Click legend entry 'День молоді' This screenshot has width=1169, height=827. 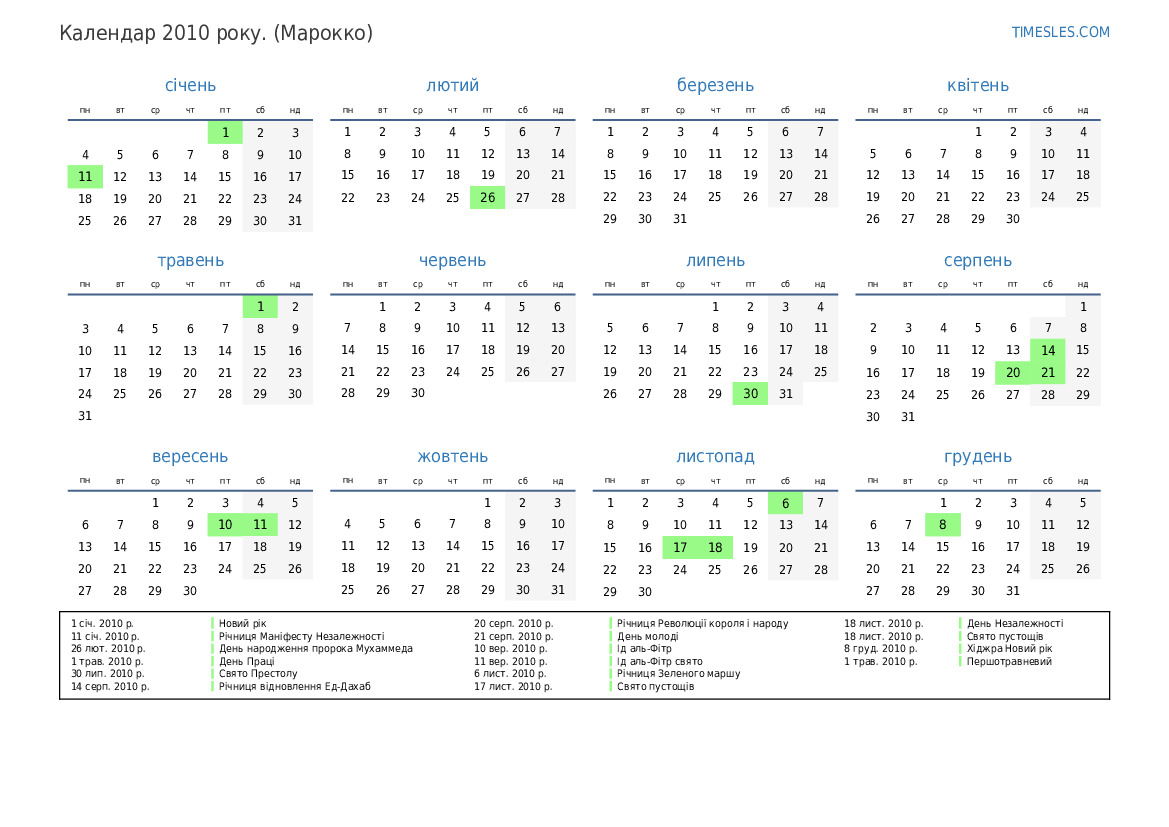[648, 636]
